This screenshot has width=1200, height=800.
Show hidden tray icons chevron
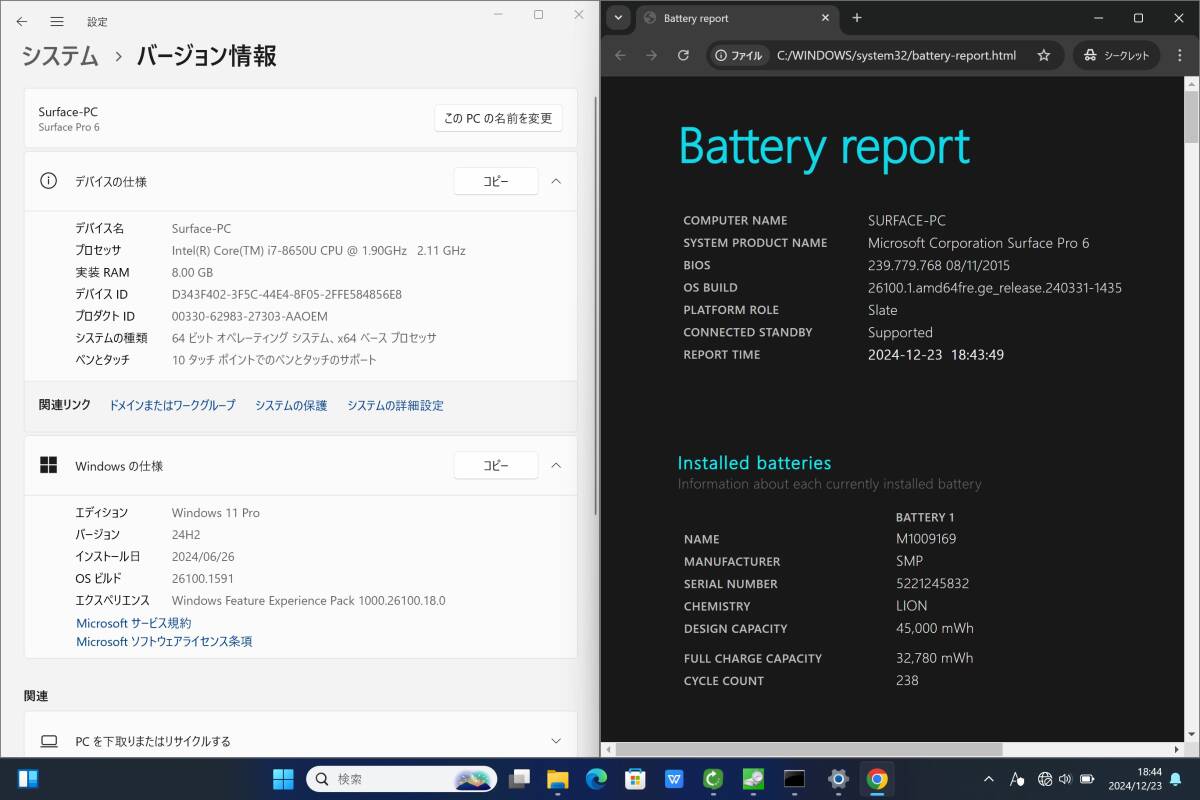point(989,778)
